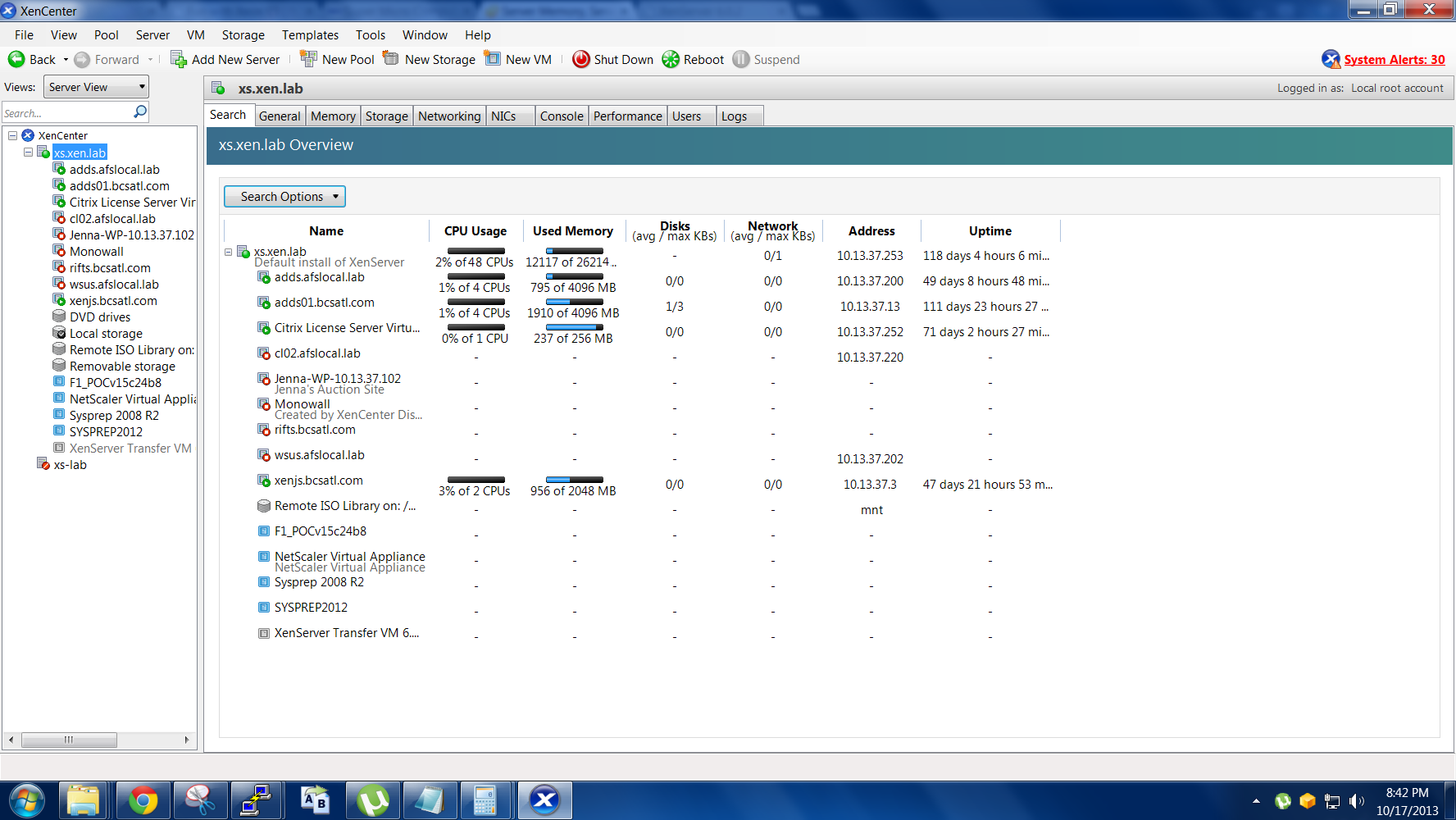Collapse the XenCenter tree node
Screen dimensions: 1456x820
pos(12,135)
